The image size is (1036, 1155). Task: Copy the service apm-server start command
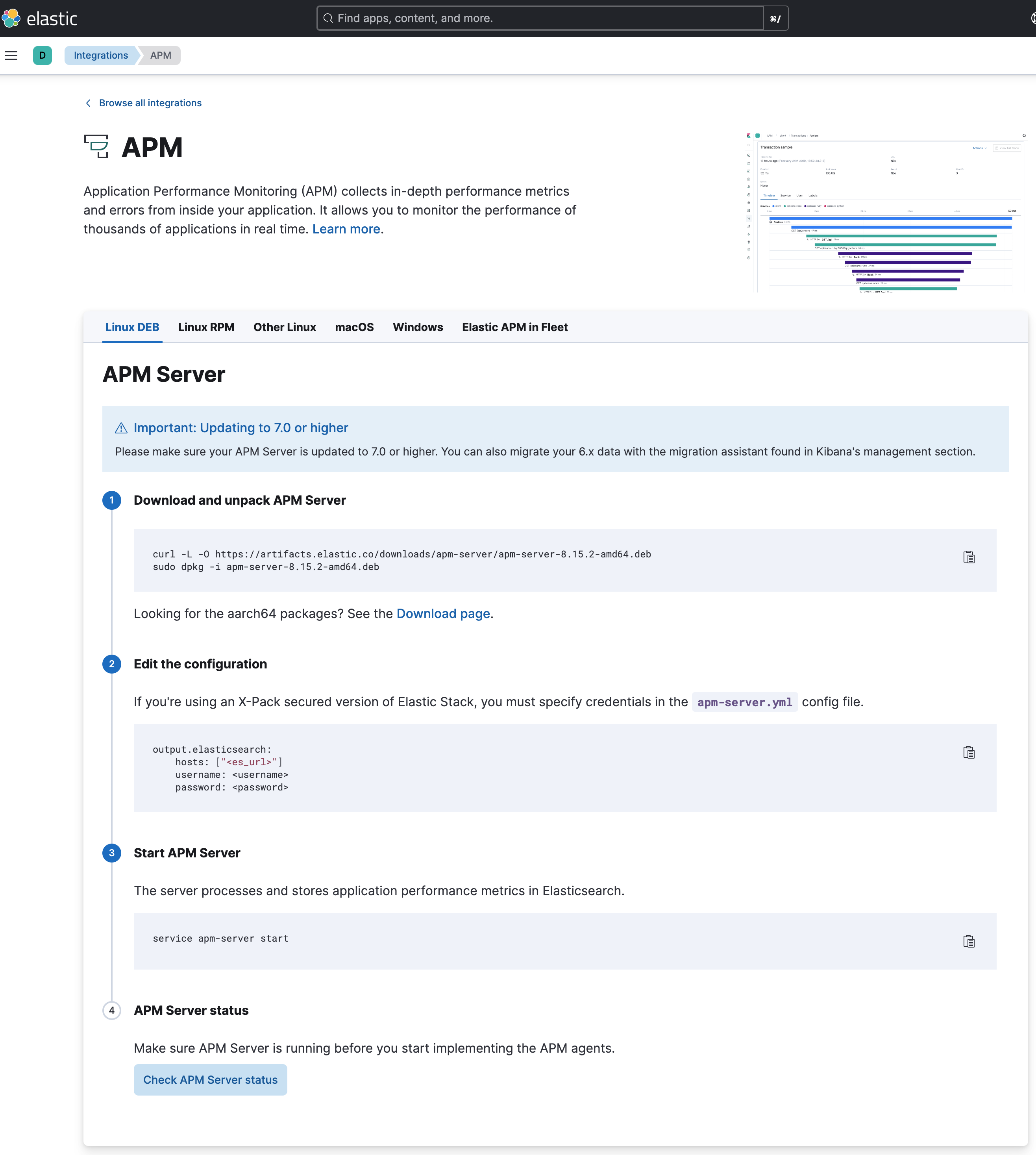tap(968, 941)
